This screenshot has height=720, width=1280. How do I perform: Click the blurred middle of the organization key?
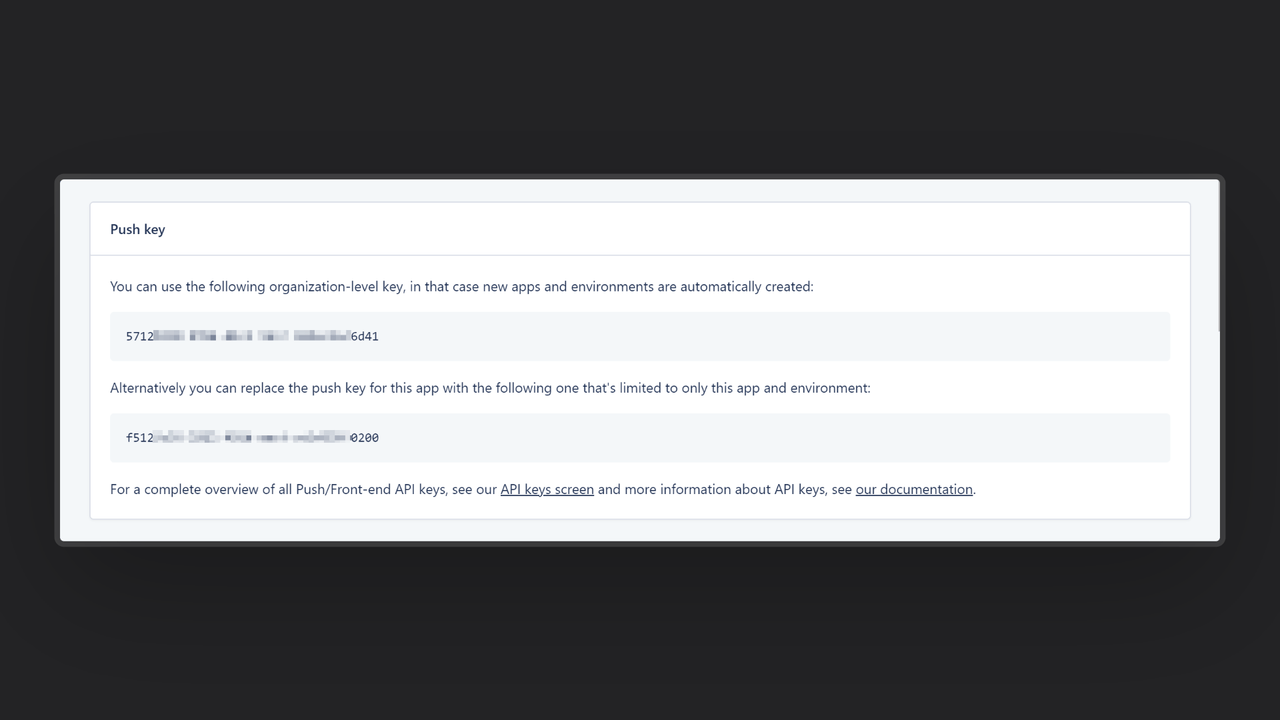click(252, 336)
